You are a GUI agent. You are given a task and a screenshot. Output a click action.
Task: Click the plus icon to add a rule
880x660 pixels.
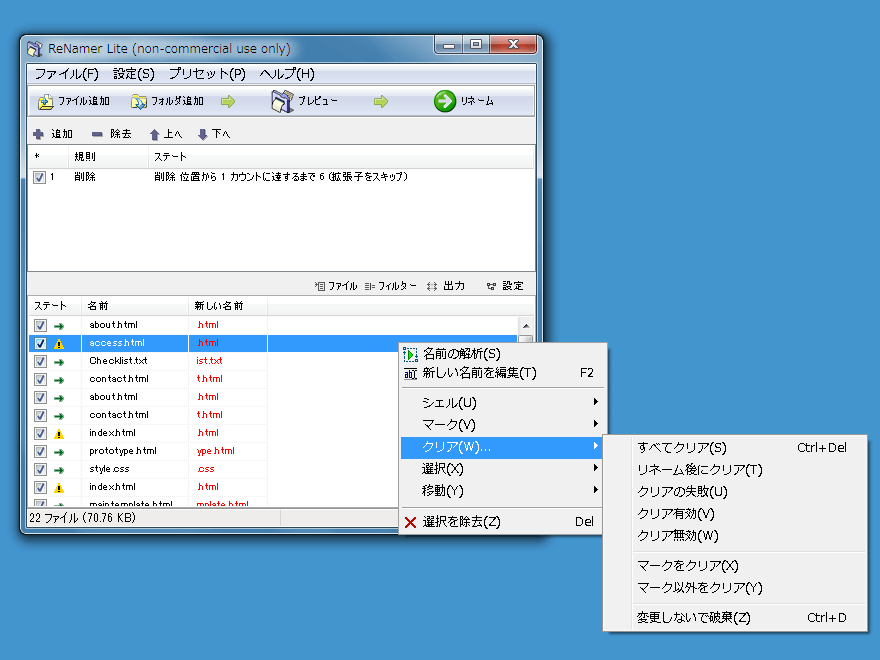coord(38,134)
